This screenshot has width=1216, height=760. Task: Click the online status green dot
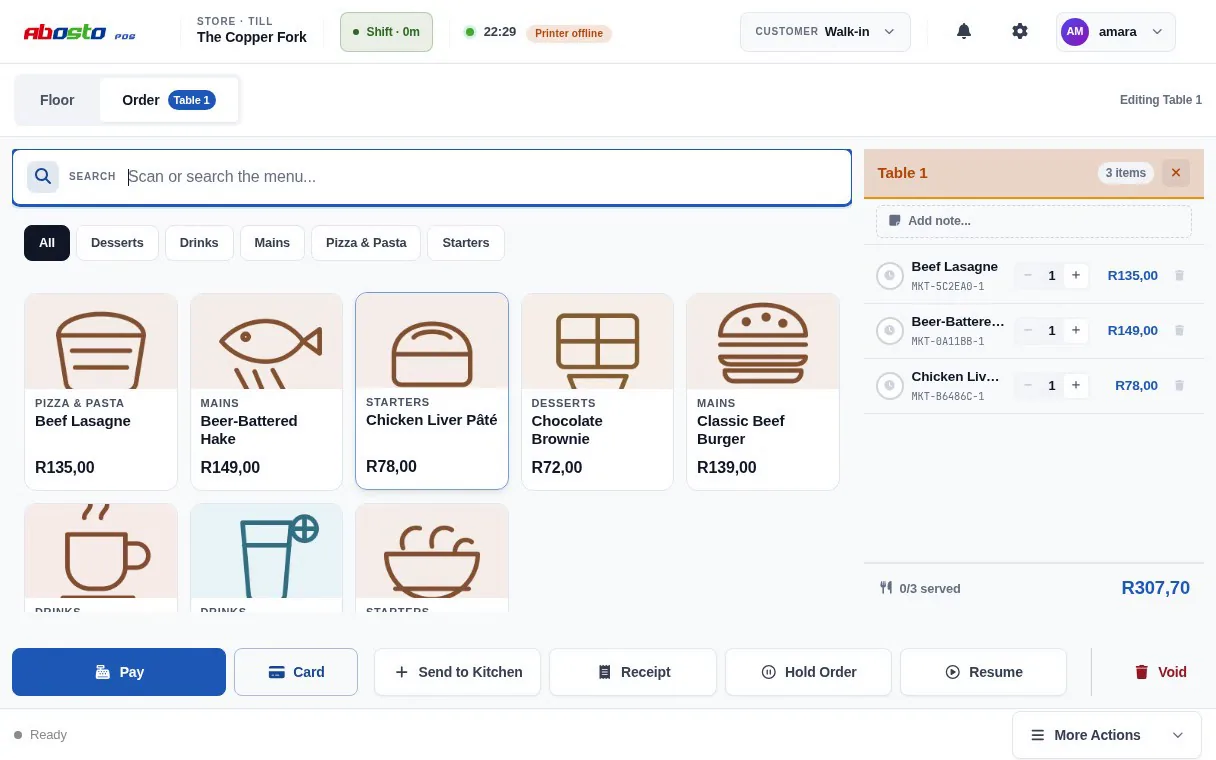[470, 32]
